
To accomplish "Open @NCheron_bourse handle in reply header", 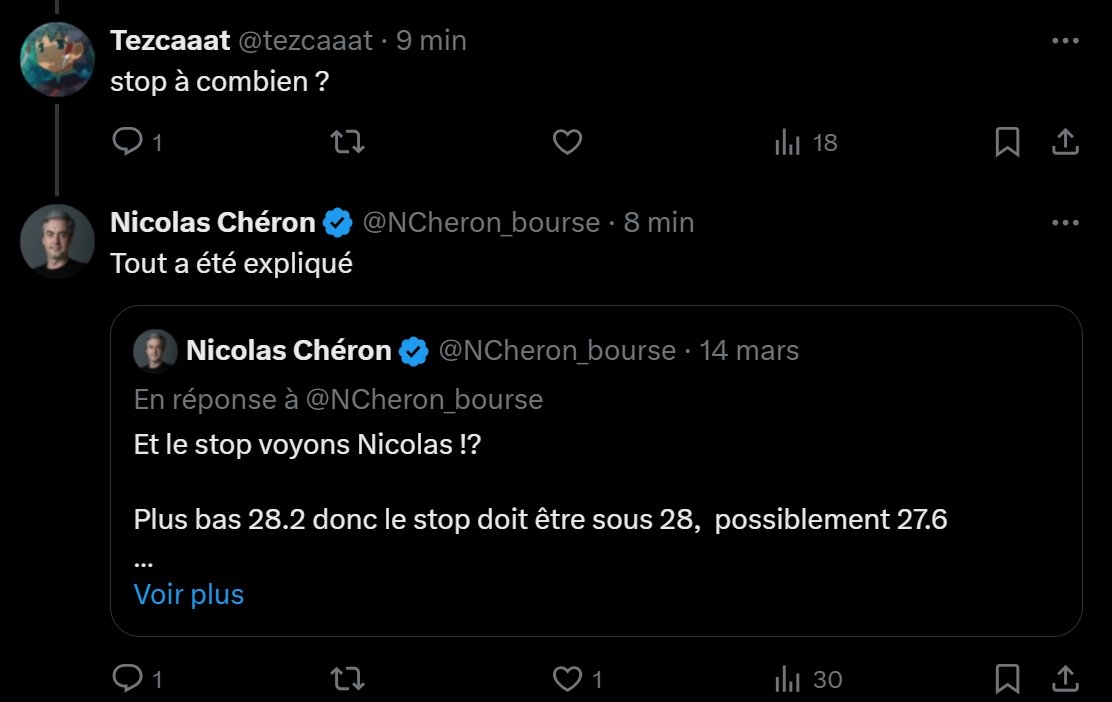I will (480, 223).
